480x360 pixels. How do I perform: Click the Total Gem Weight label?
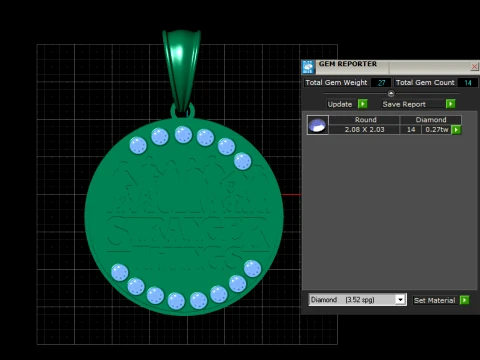pyautogui.click(x=336, y=82)
